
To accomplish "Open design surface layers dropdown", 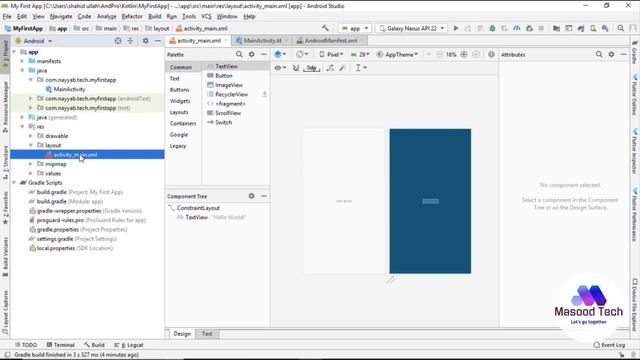I will pos(280,54).
